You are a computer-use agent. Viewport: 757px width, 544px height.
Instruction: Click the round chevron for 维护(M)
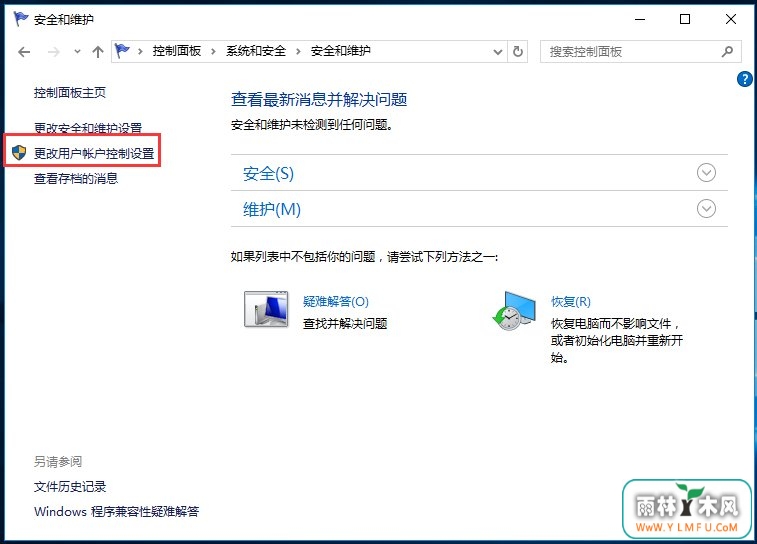(706, 209)
